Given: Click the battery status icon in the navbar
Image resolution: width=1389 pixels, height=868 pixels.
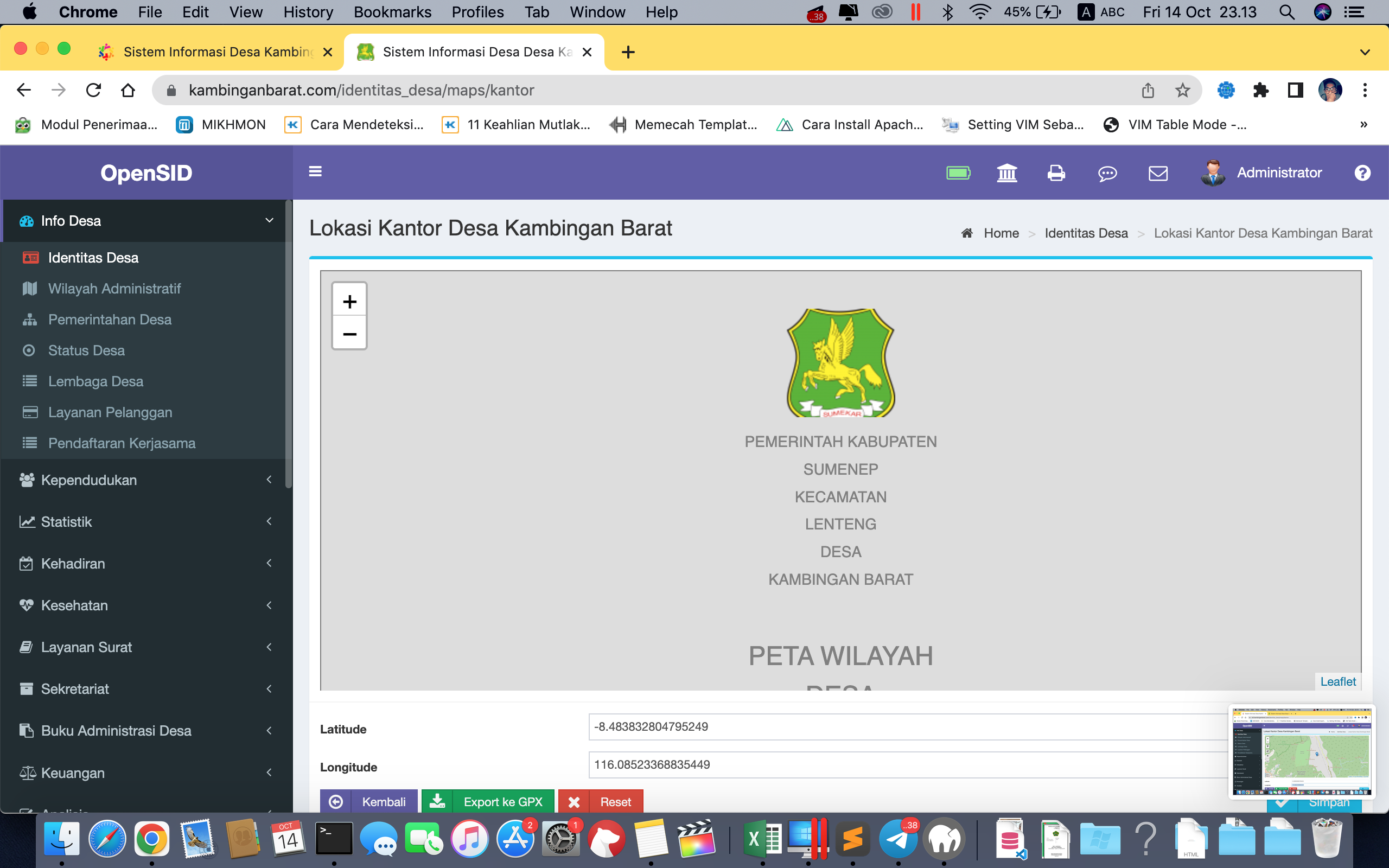Looking at the screenshot, I should [x=959, y=173].
